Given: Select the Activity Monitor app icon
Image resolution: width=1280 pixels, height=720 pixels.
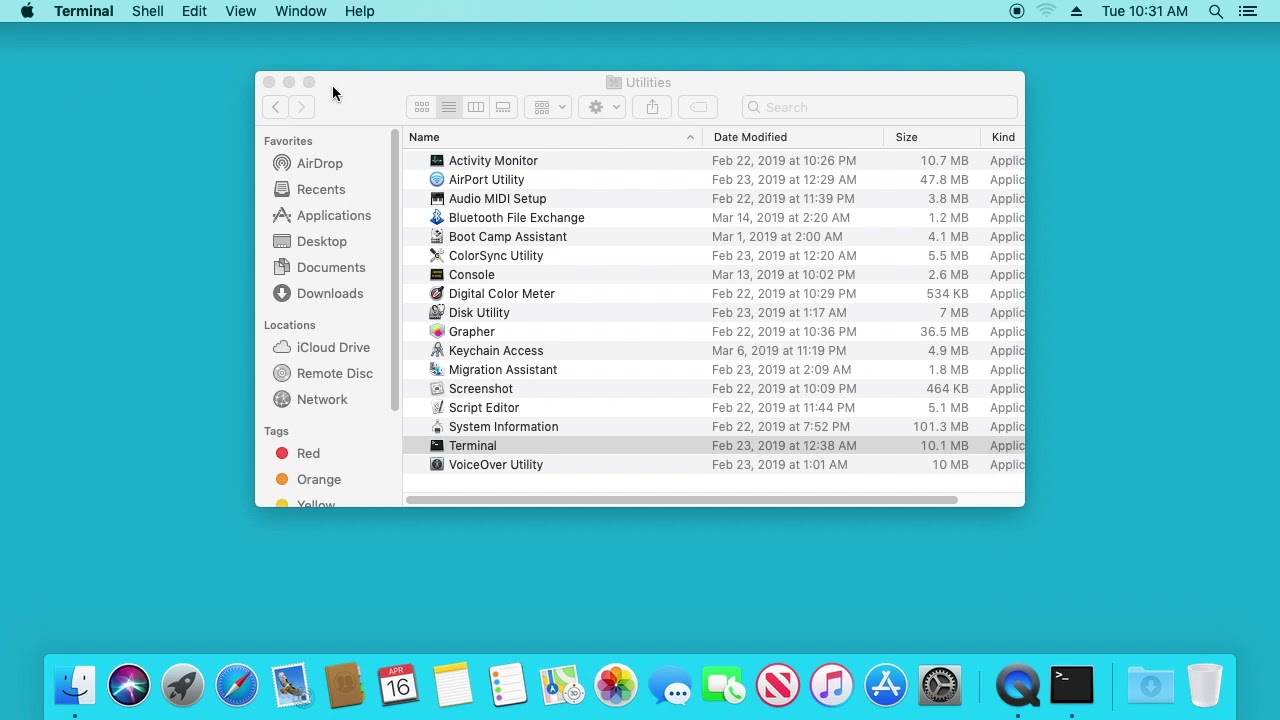Looking at the screenshot, I should [437, 160].
